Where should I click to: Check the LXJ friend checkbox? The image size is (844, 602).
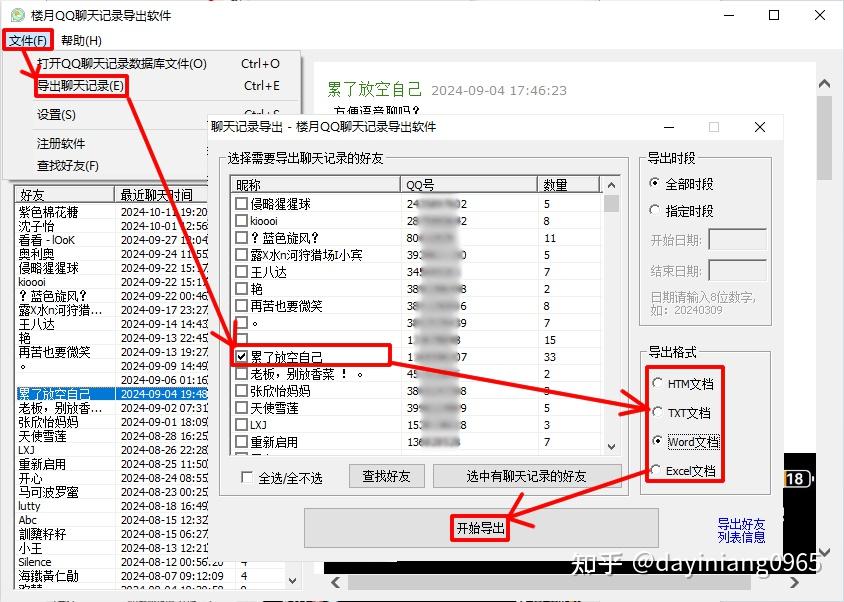click(242, 424)
